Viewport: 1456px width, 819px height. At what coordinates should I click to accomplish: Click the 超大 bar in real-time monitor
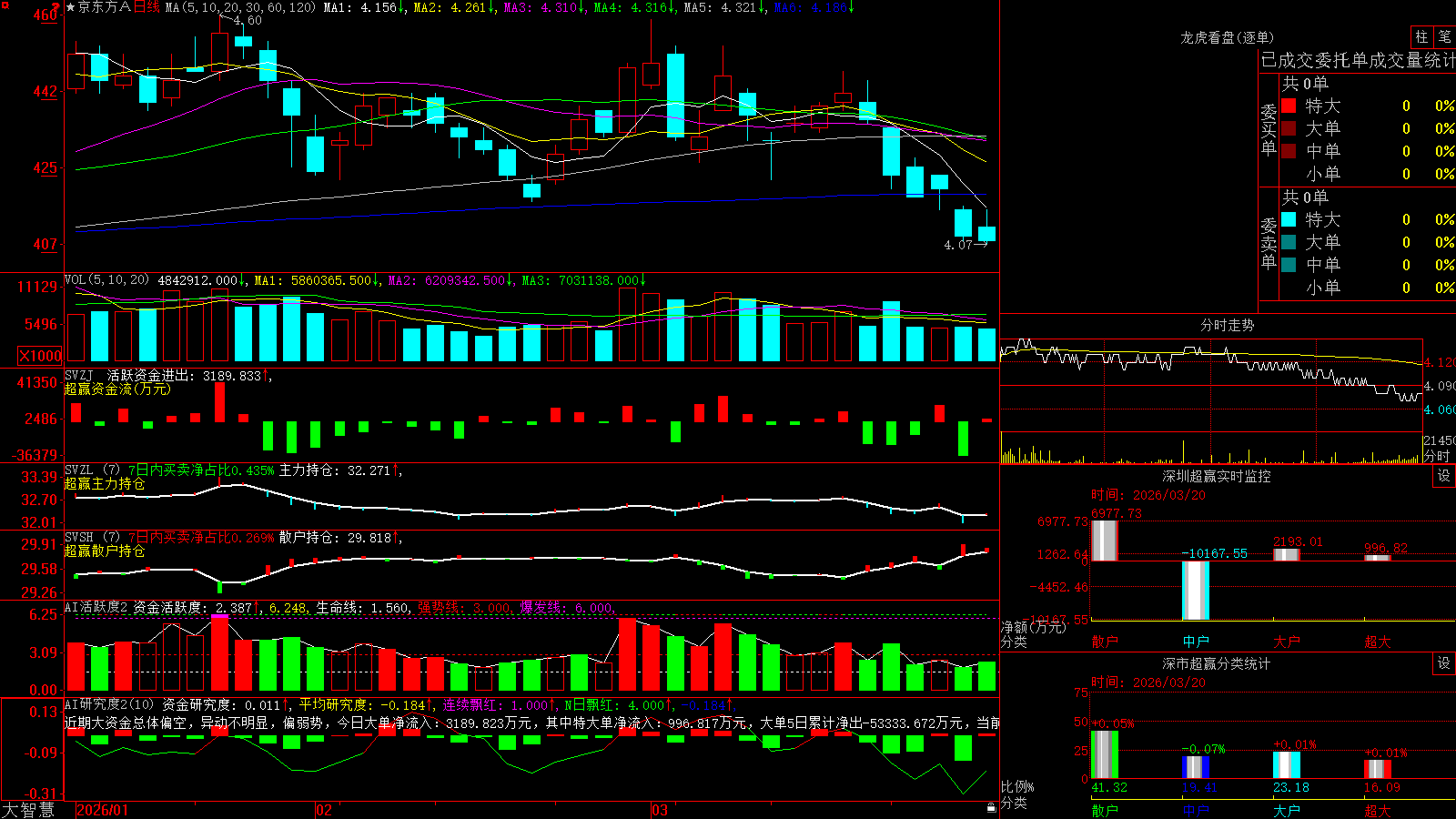pyautogui.click(x=1378, y=558)
